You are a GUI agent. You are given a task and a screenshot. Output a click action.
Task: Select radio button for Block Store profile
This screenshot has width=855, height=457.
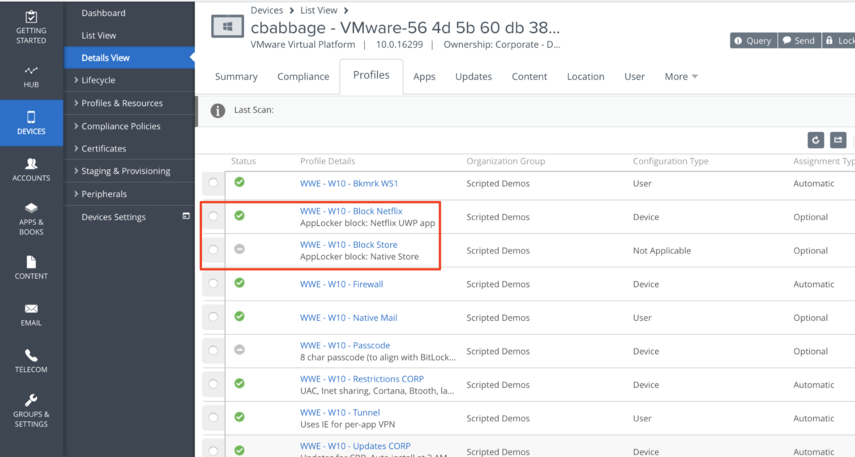[x=213, y=250]
